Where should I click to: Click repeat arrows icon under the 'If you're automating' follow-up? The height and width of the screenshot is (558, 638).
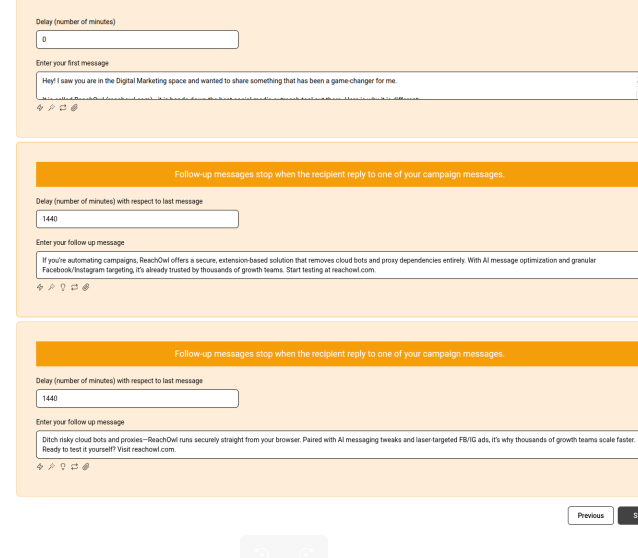tap(74, 287)
